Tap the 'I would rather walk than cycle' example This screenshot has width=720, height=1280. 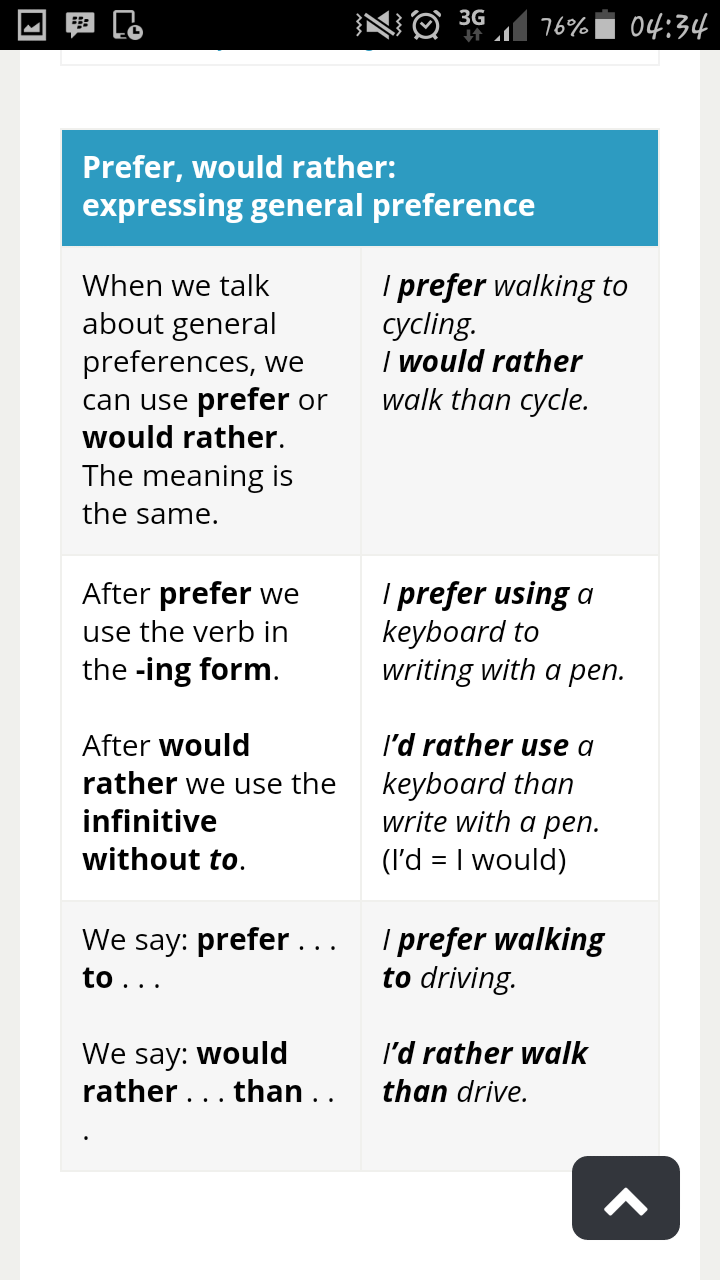point(486,380)
